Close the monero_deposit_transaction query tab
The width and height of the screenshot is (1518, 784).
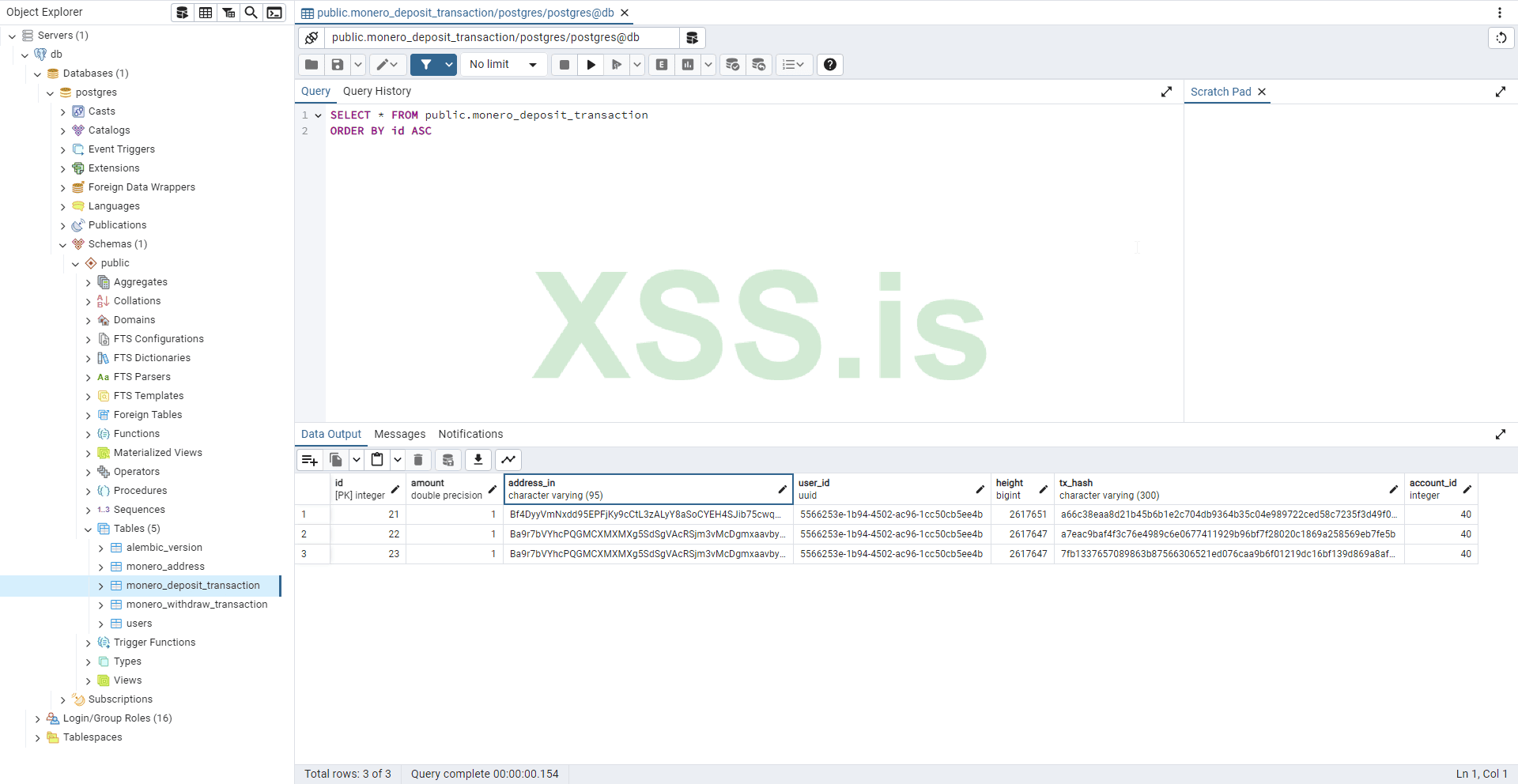click(625, 13)
